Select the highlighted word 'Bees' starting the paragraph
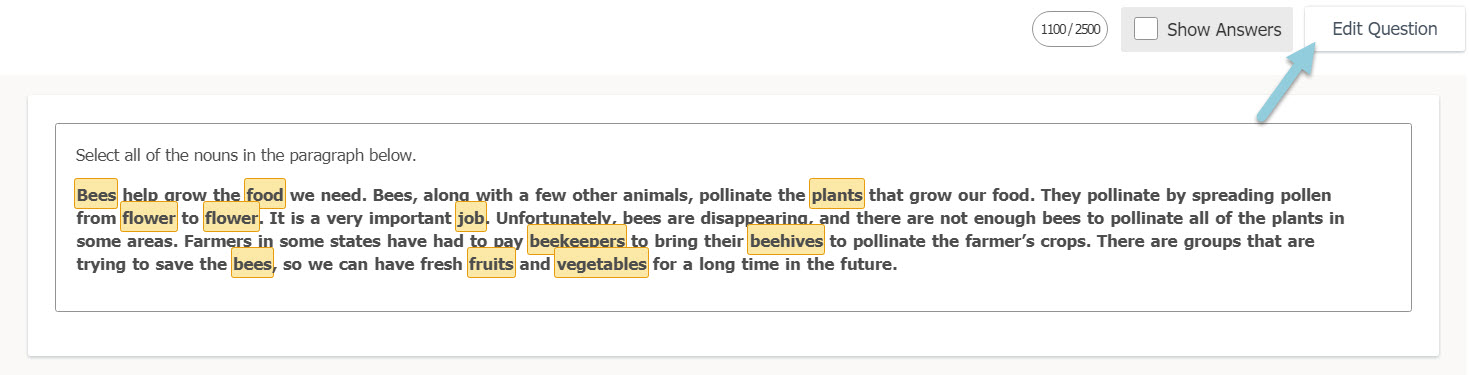 pos(96,194)
